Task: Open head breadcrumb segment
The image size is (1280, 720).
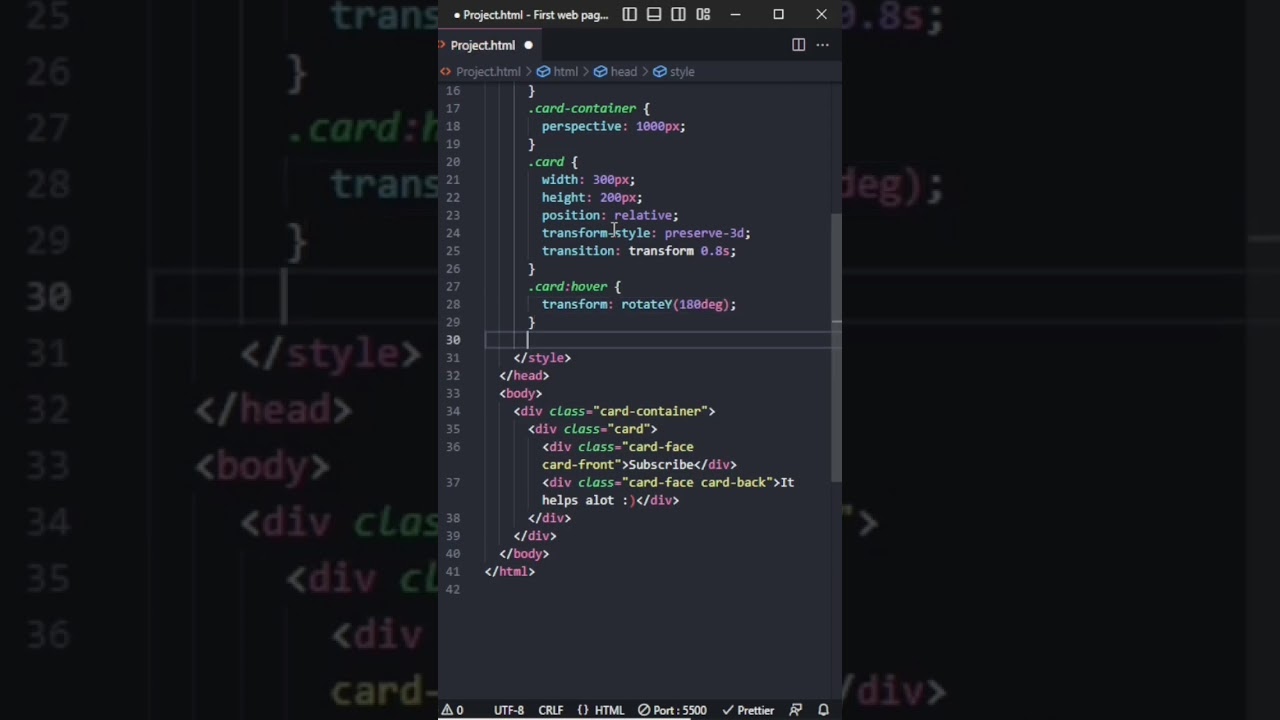Action: point(616,72)
